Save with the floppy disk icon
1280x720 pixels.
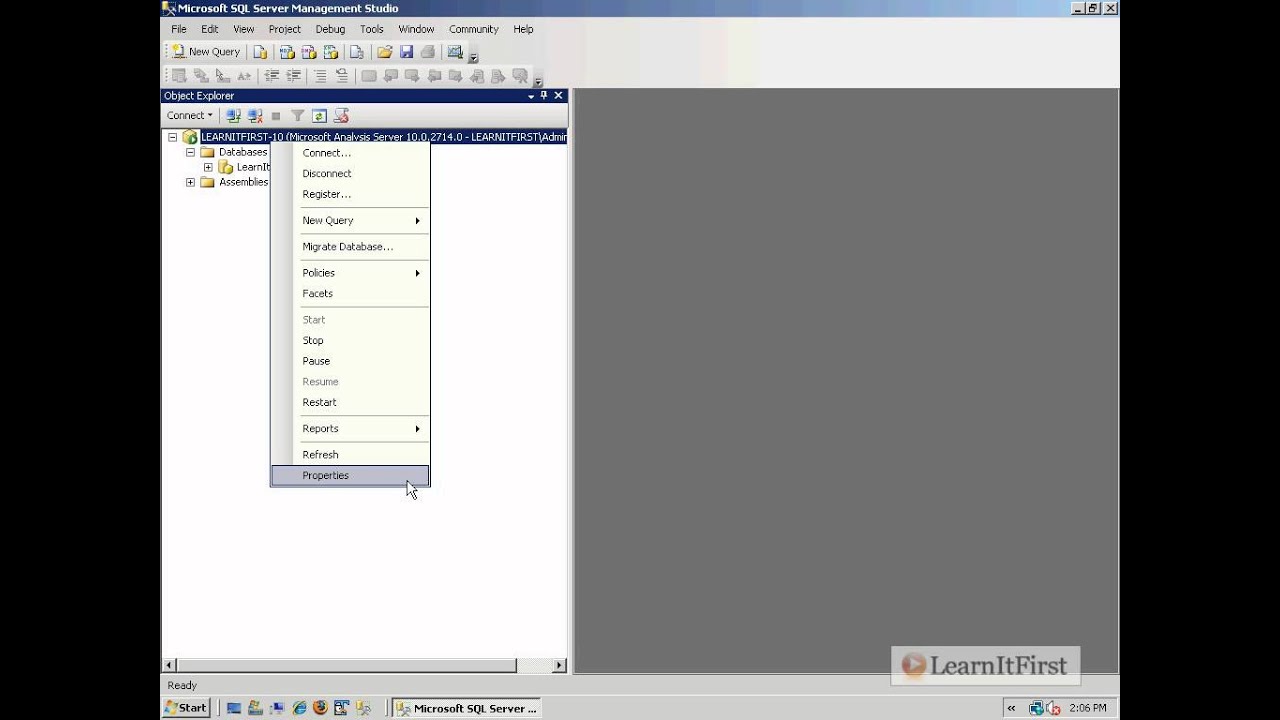406,52
